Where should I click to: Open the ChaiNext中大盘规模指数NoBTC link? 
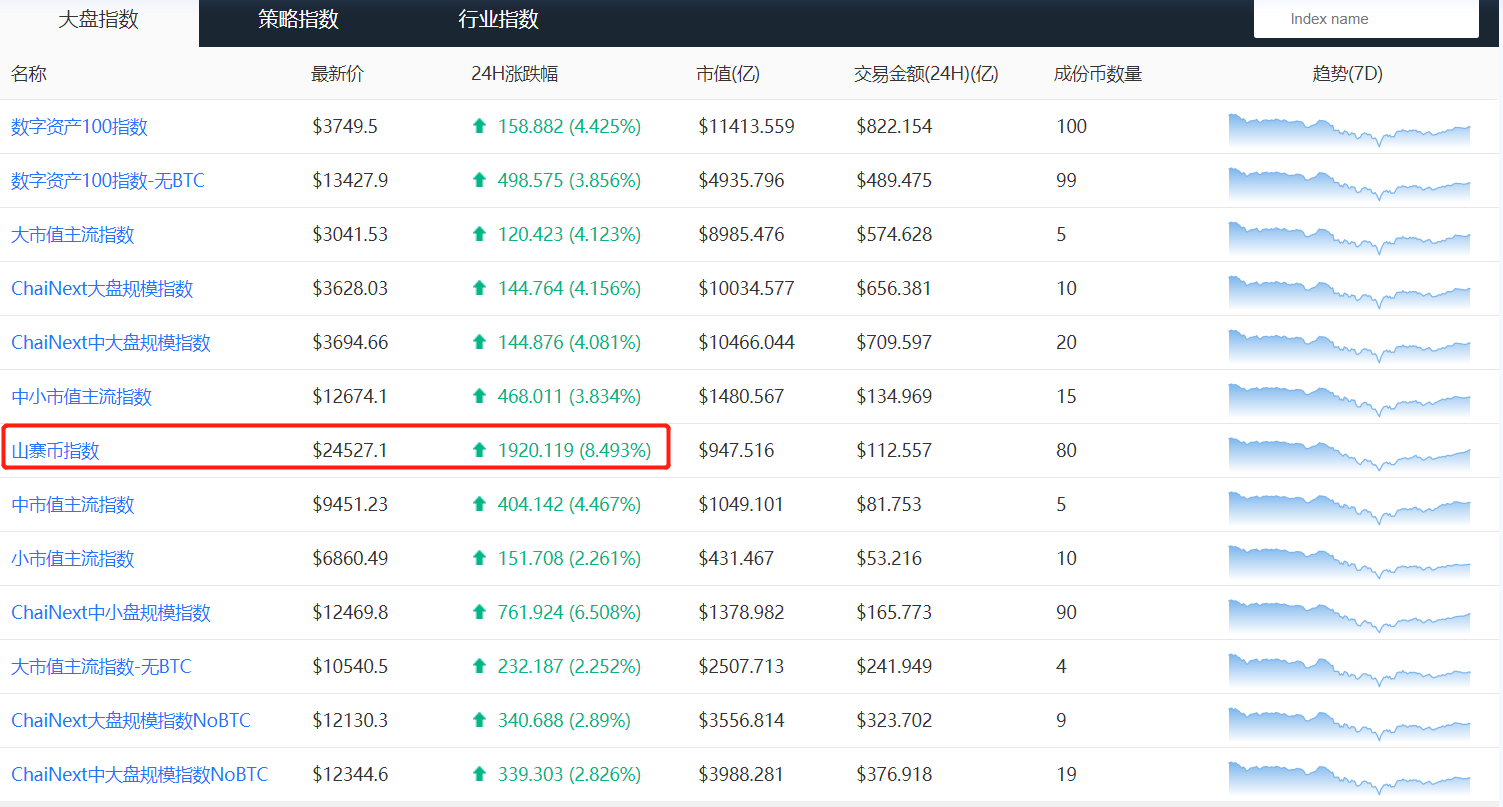[x=139, y=775]
